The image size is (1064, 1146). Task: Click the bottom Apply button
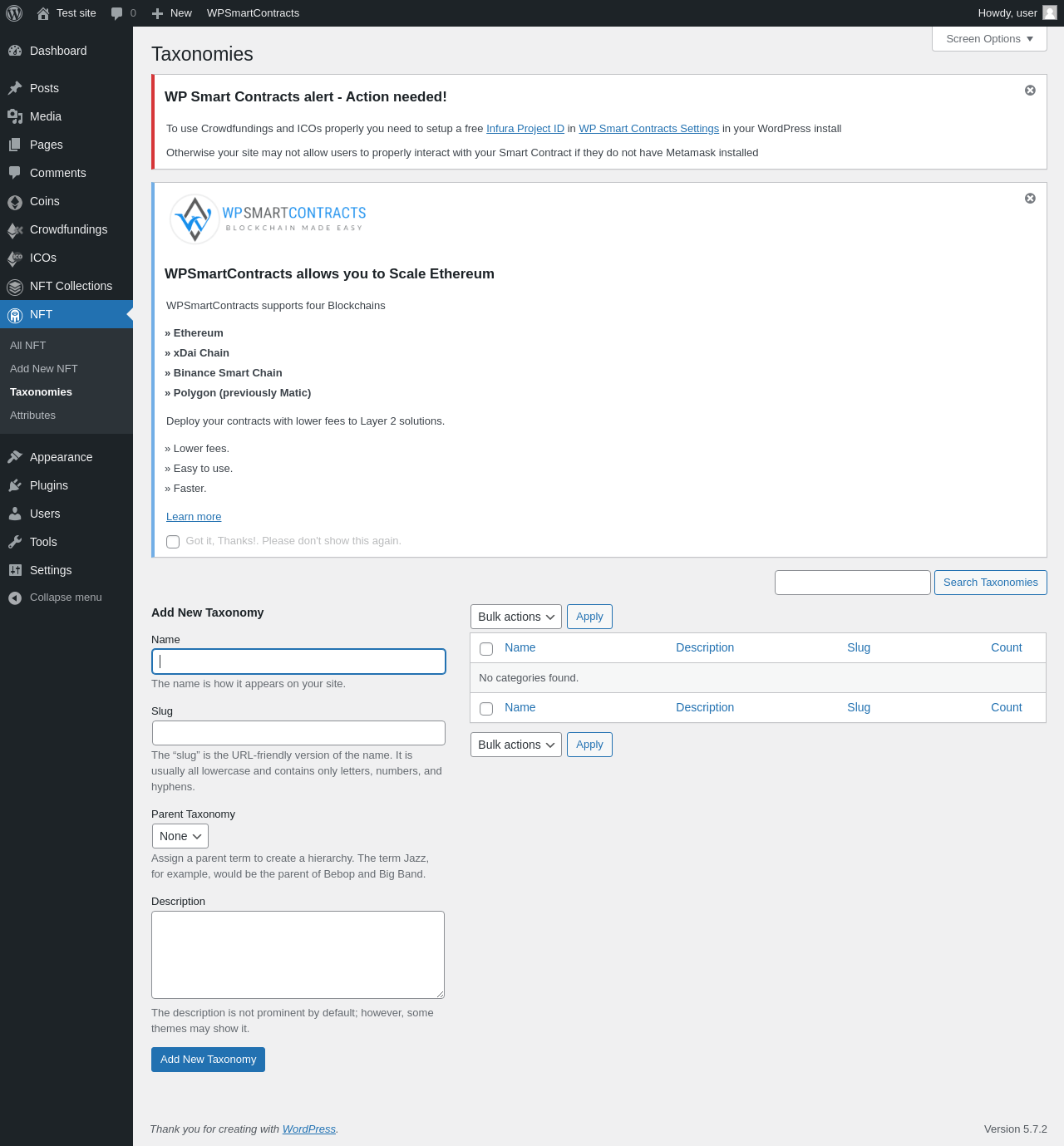pos(589,745)
